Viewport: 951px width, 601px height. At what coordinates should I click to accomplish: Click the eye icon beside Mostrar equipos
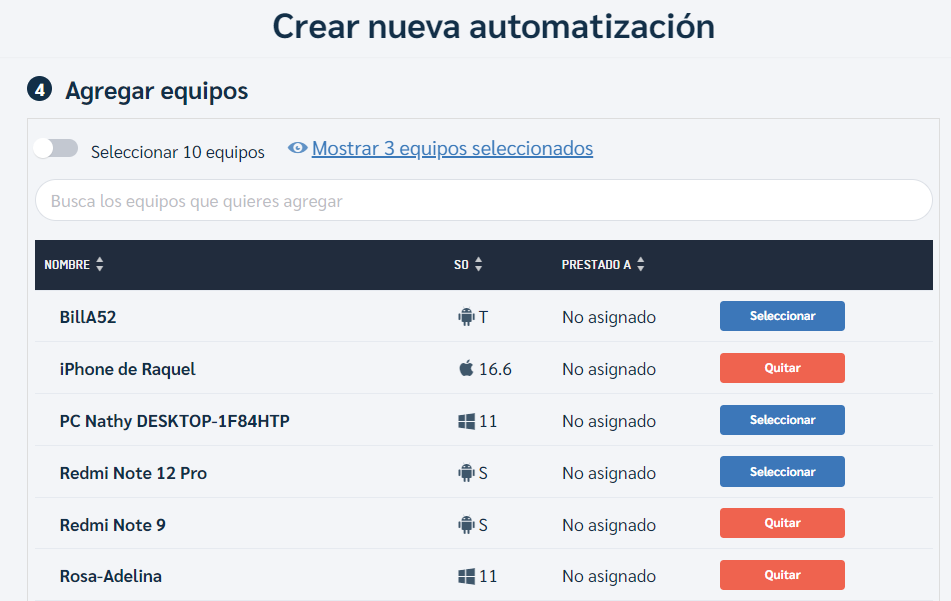click(x=297, y=148)
